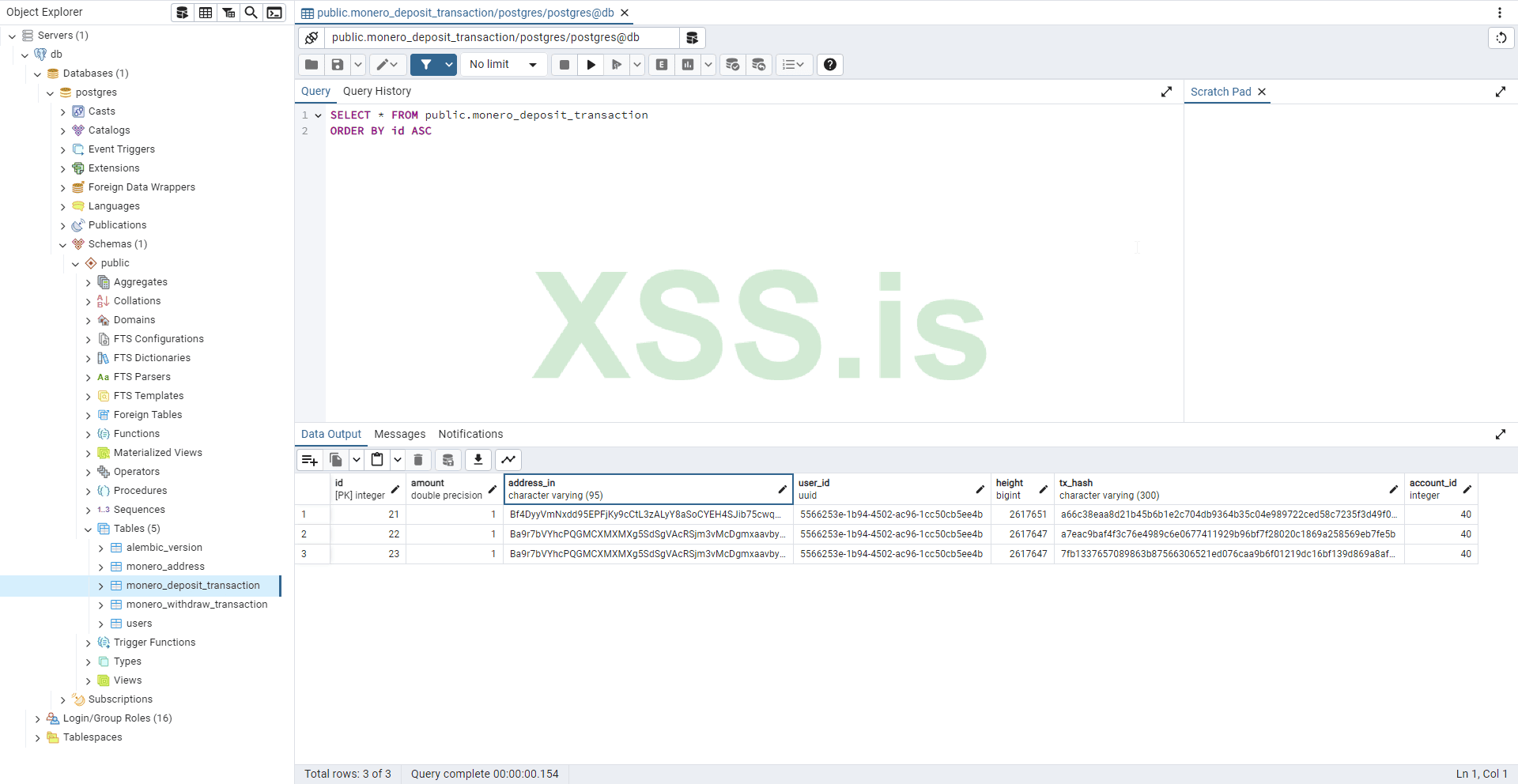Collapse the Tables (5) node
The image size is (1518, 784).
pos(89,529)
